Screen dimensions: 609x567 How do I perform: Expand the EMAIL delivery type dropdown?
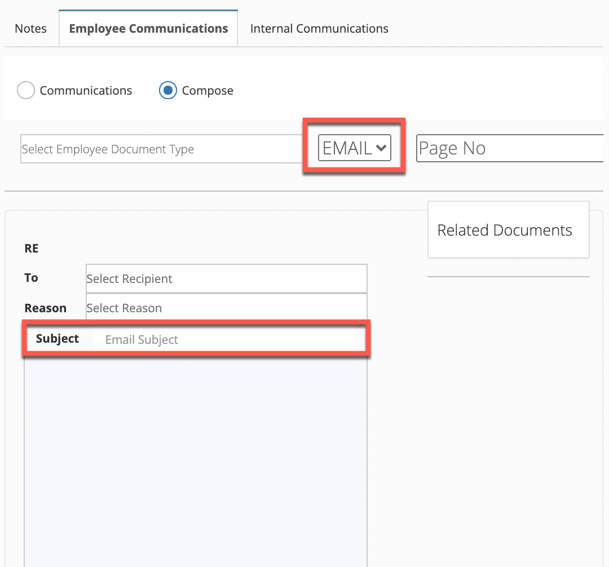pos(354,148)
